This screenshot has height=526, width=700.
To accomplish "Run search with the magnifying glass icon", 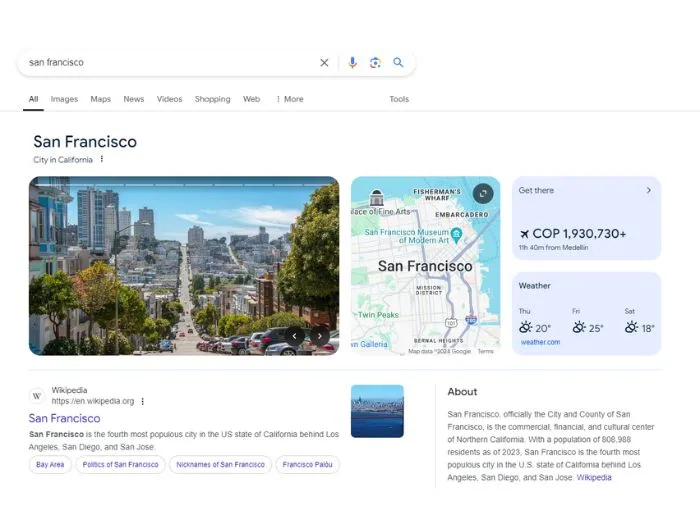I will [x=398, y=63].
